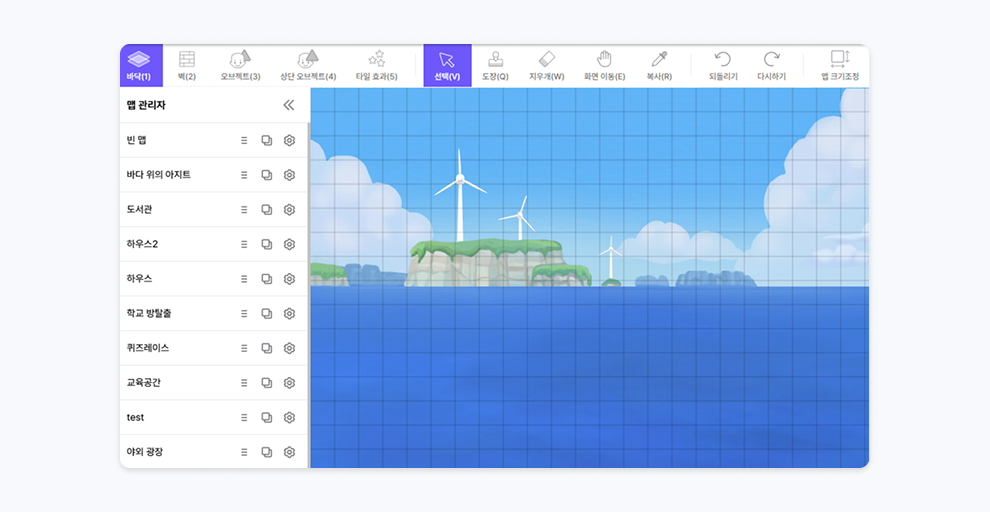This screenshot has height=512, width=990.
Task: Activate the 선택(V) selection tool
Action: 447,66
